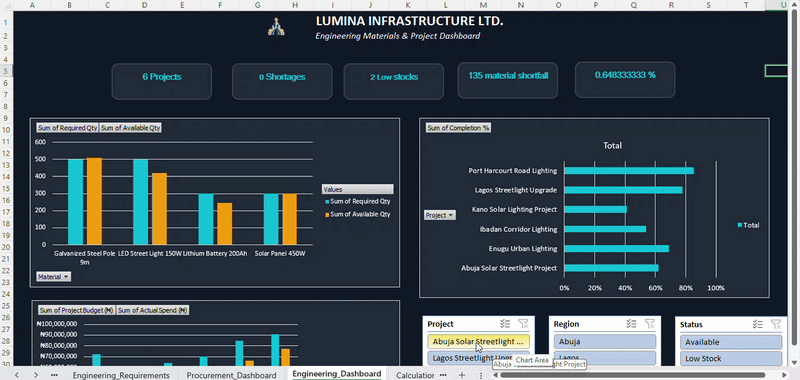
Task: Select the Region slicer header label
Action: coord(566,324)
